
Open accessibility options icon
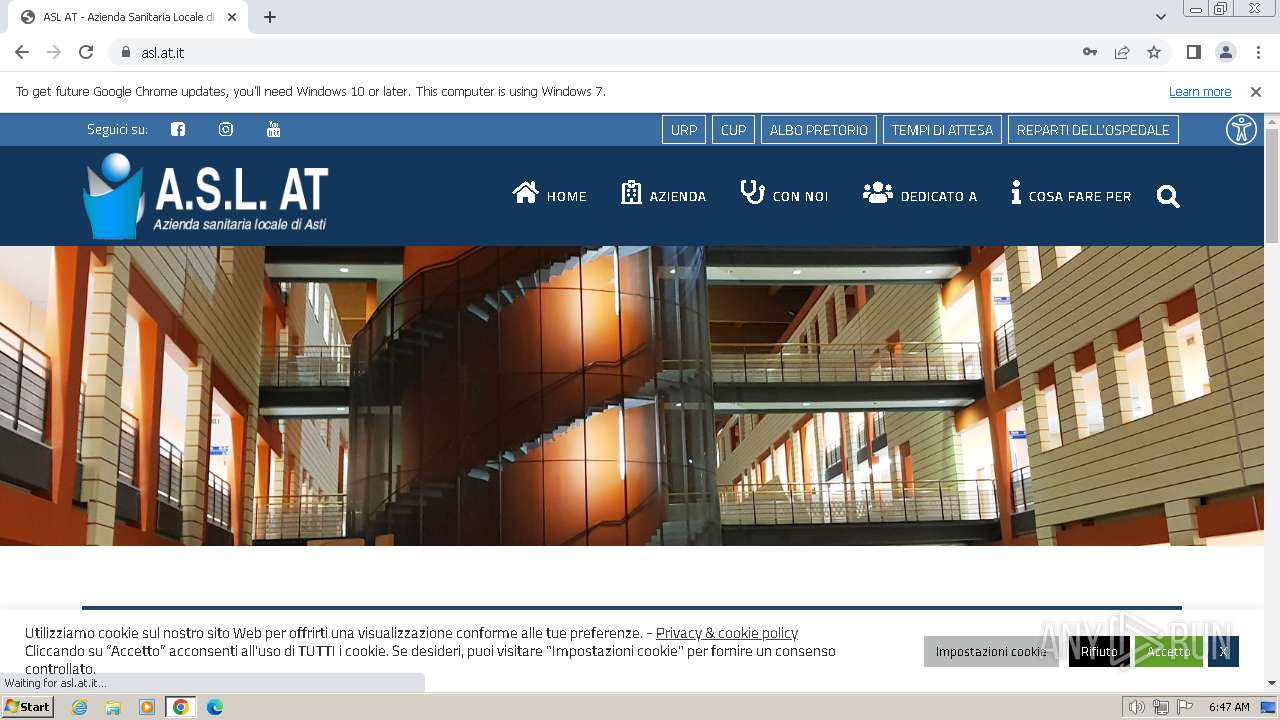[1241, 130]
